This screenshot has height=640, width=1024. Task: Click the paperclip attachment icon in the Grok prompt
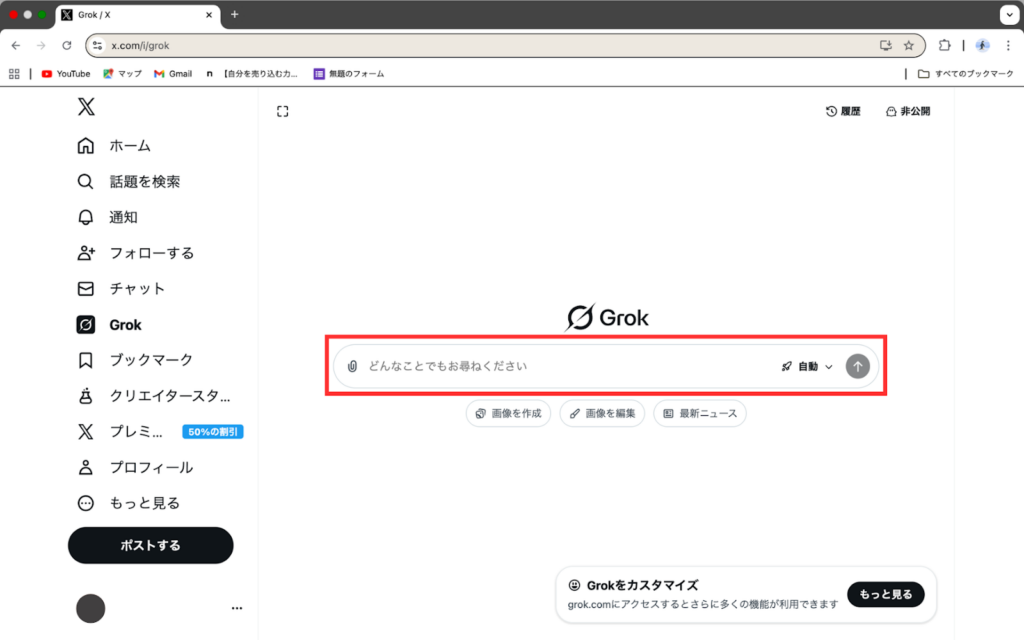(x=351, y=366)
